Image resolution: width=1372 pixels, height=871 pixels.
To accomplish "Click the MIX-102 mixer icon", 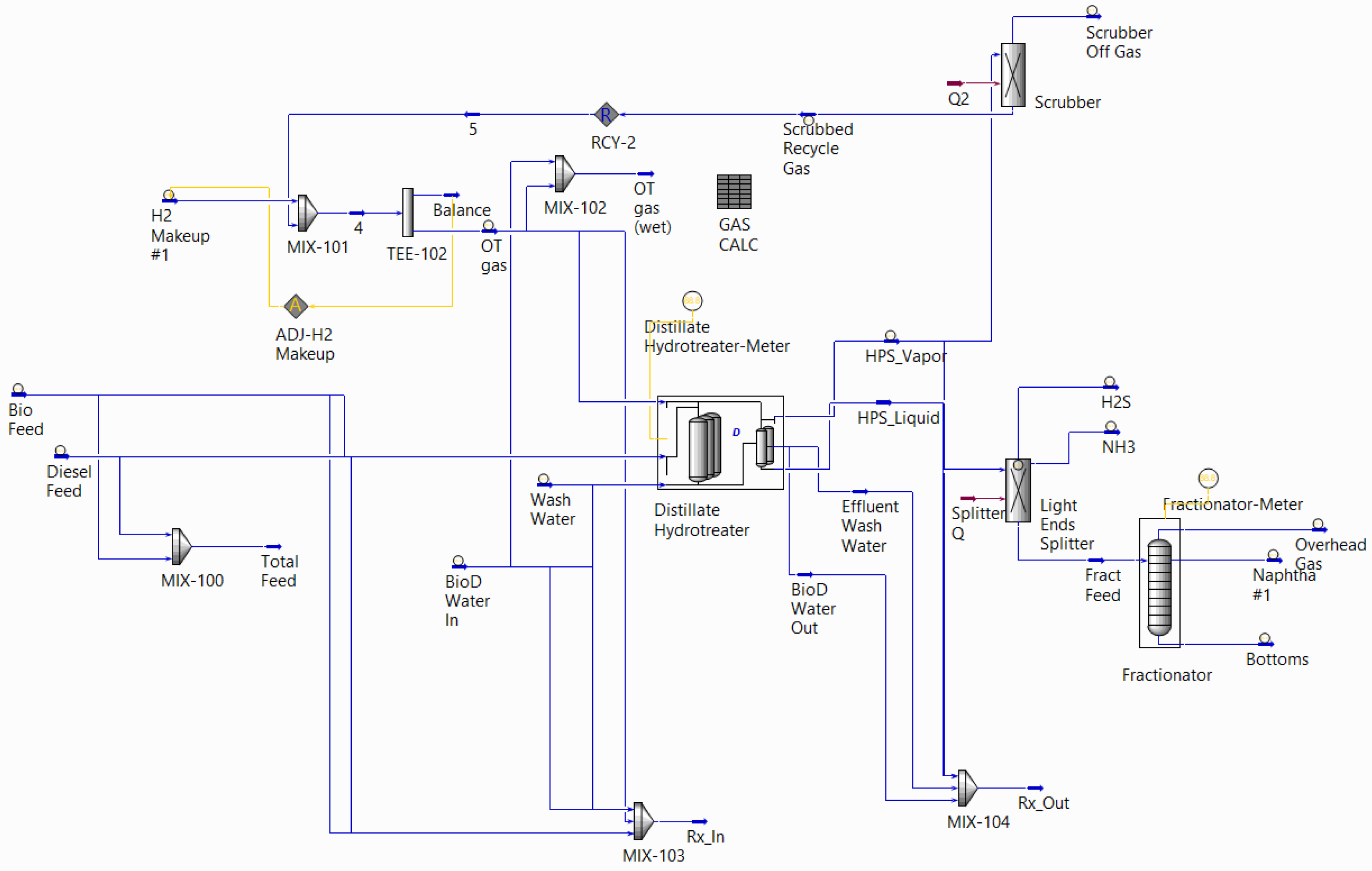I will pyautogui.click(x=565, y=174).
